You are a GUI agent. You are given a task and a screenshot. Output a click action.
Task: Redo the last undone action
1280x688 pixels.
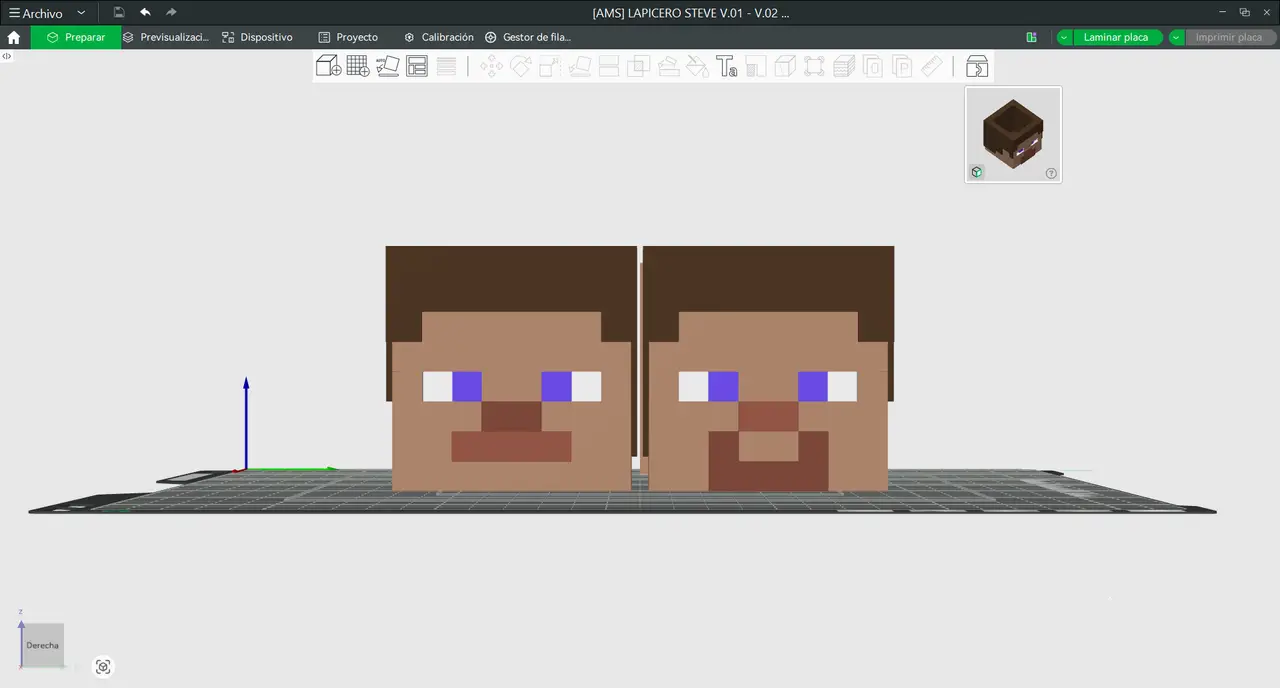click(x=171, y=12)
